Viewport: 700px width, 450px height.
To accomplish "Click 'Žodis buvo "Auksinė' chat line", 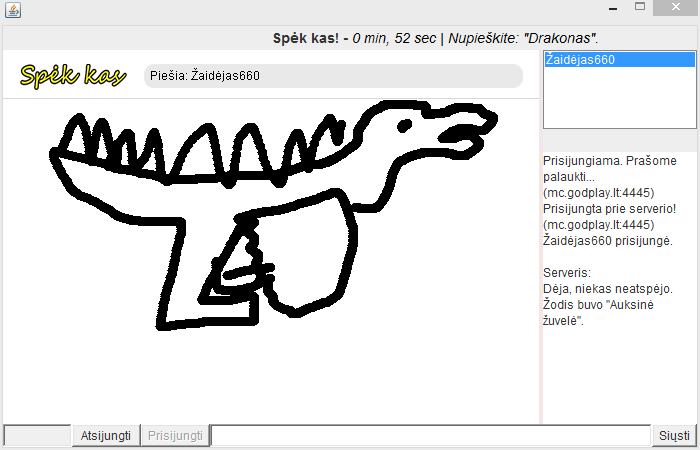I will (598, 305).
